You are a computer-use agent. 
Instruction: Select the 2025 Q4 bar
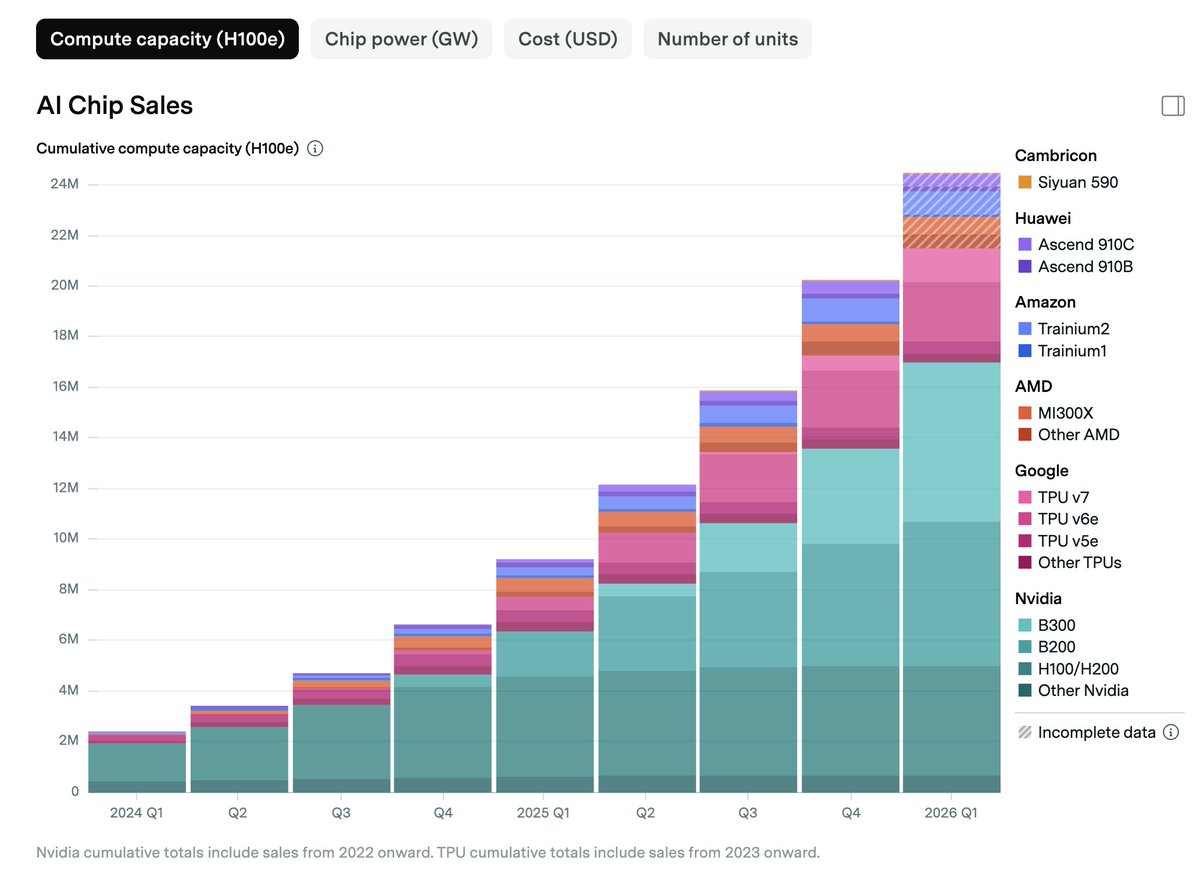click(851, 537)
